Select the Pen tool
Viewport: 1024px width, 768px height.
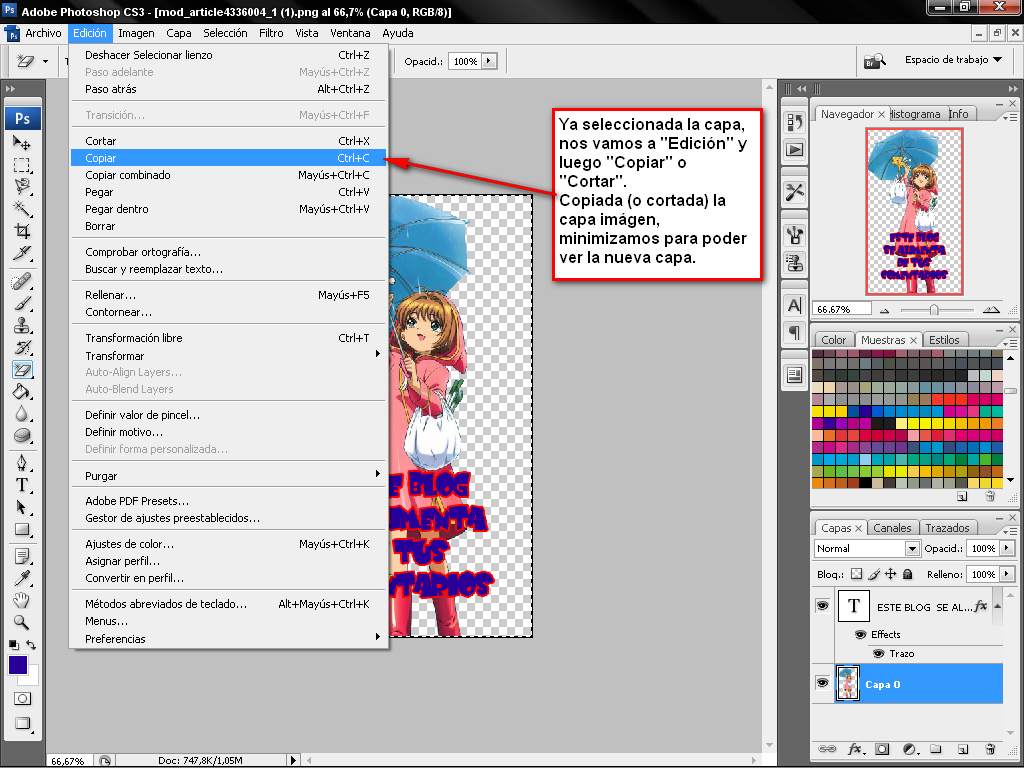pos(22,463)
